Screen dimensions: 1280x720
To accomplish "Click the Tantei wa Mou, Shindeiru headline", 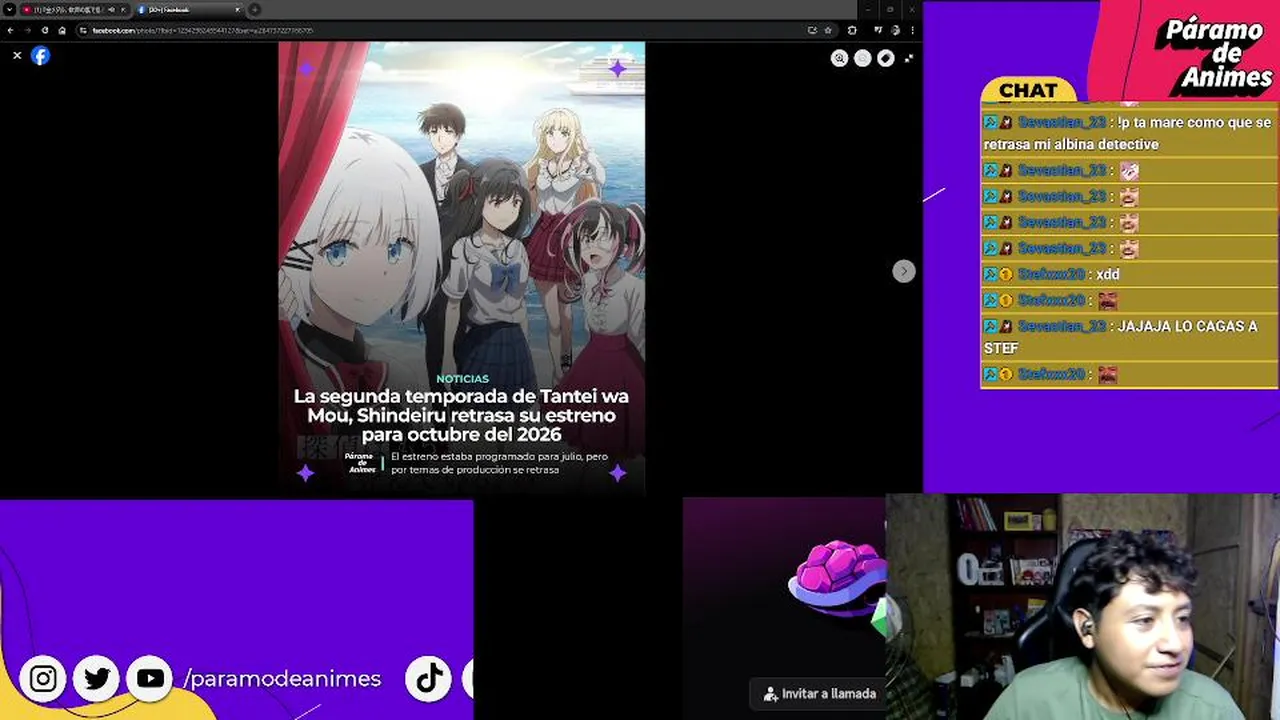I will [461, 415].
